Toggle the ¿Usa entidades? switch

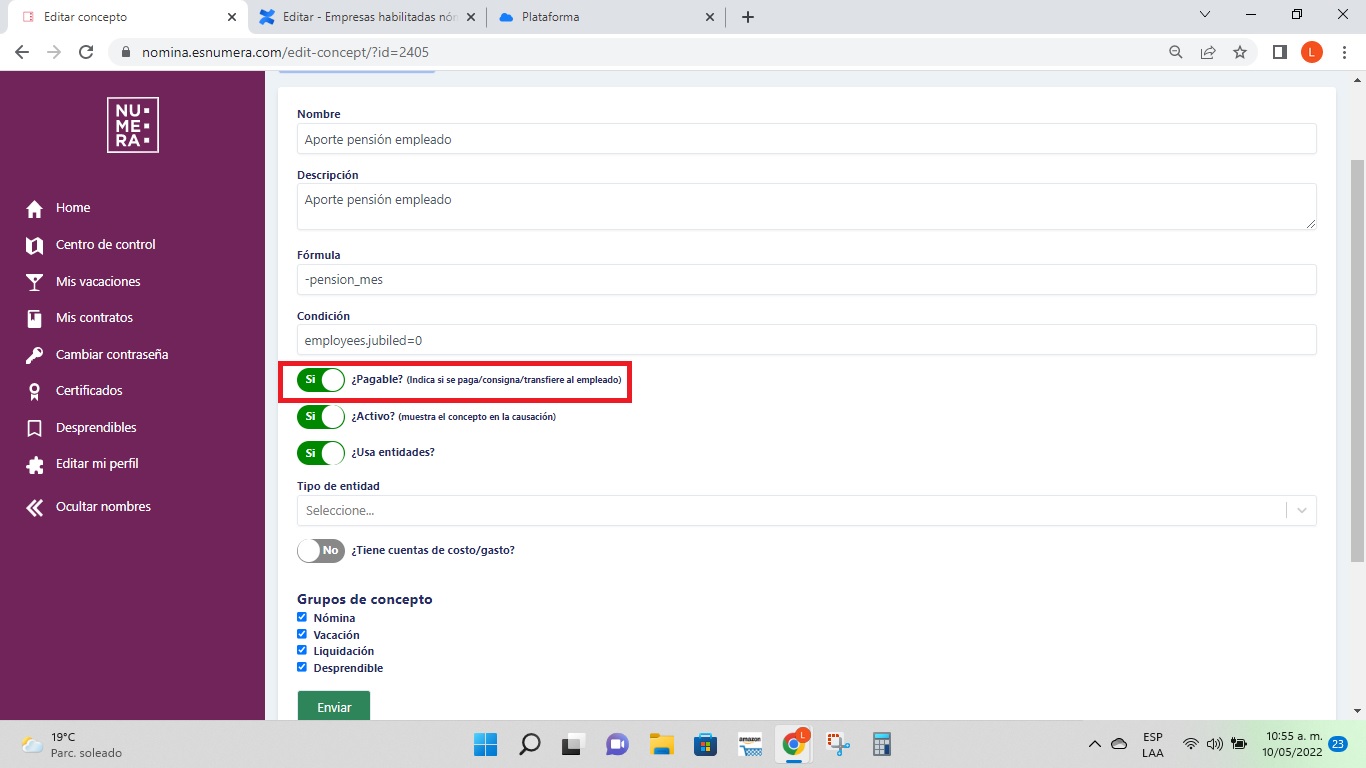coord(321,453)
